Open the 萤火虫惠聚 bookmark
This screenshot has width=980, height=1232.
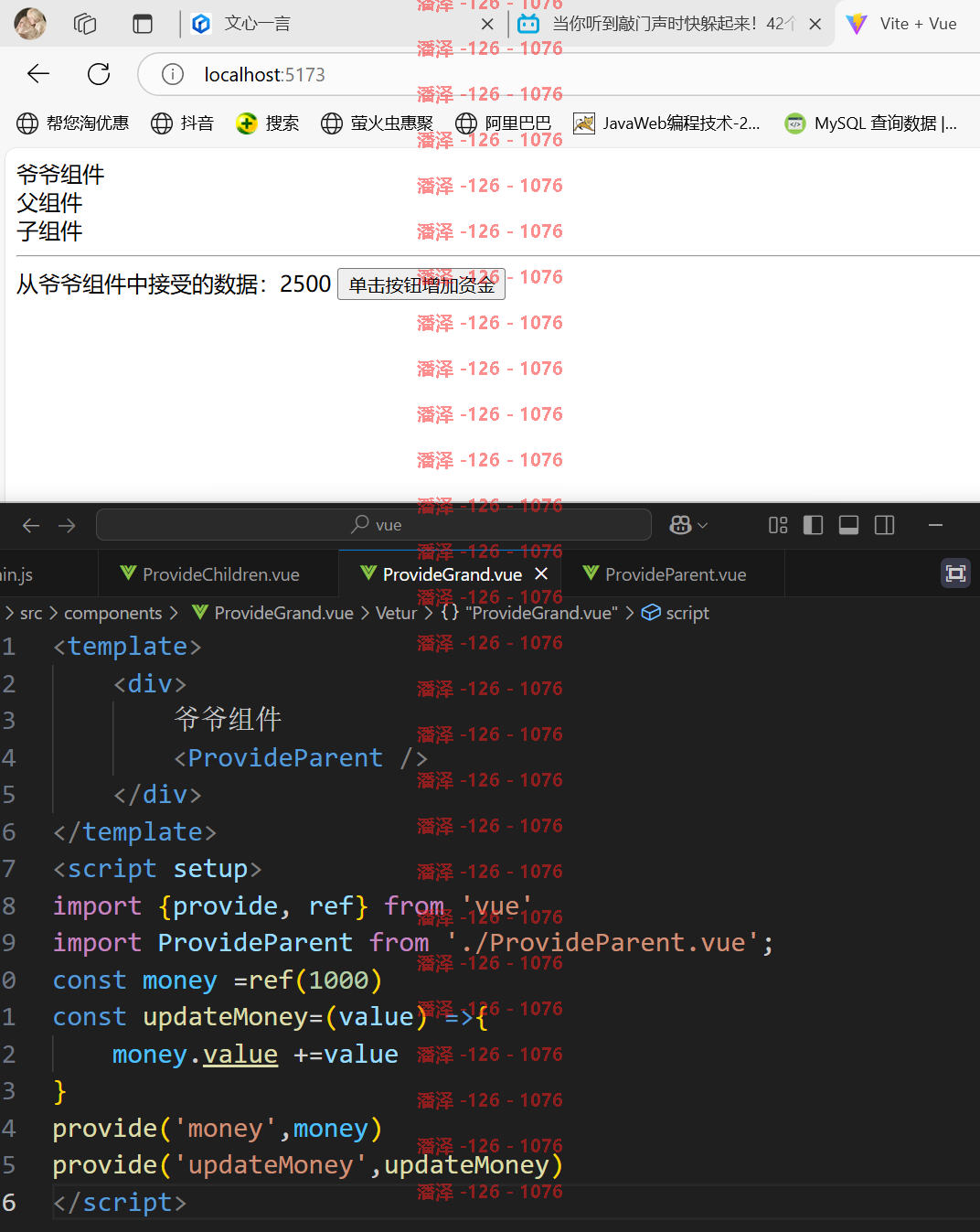coord(377,123)
